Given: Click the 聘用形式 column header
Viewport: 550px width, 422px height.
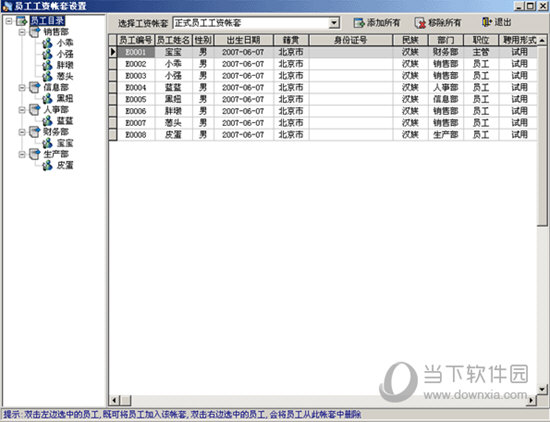Looking at the screenshot, I should click(518, 40).
